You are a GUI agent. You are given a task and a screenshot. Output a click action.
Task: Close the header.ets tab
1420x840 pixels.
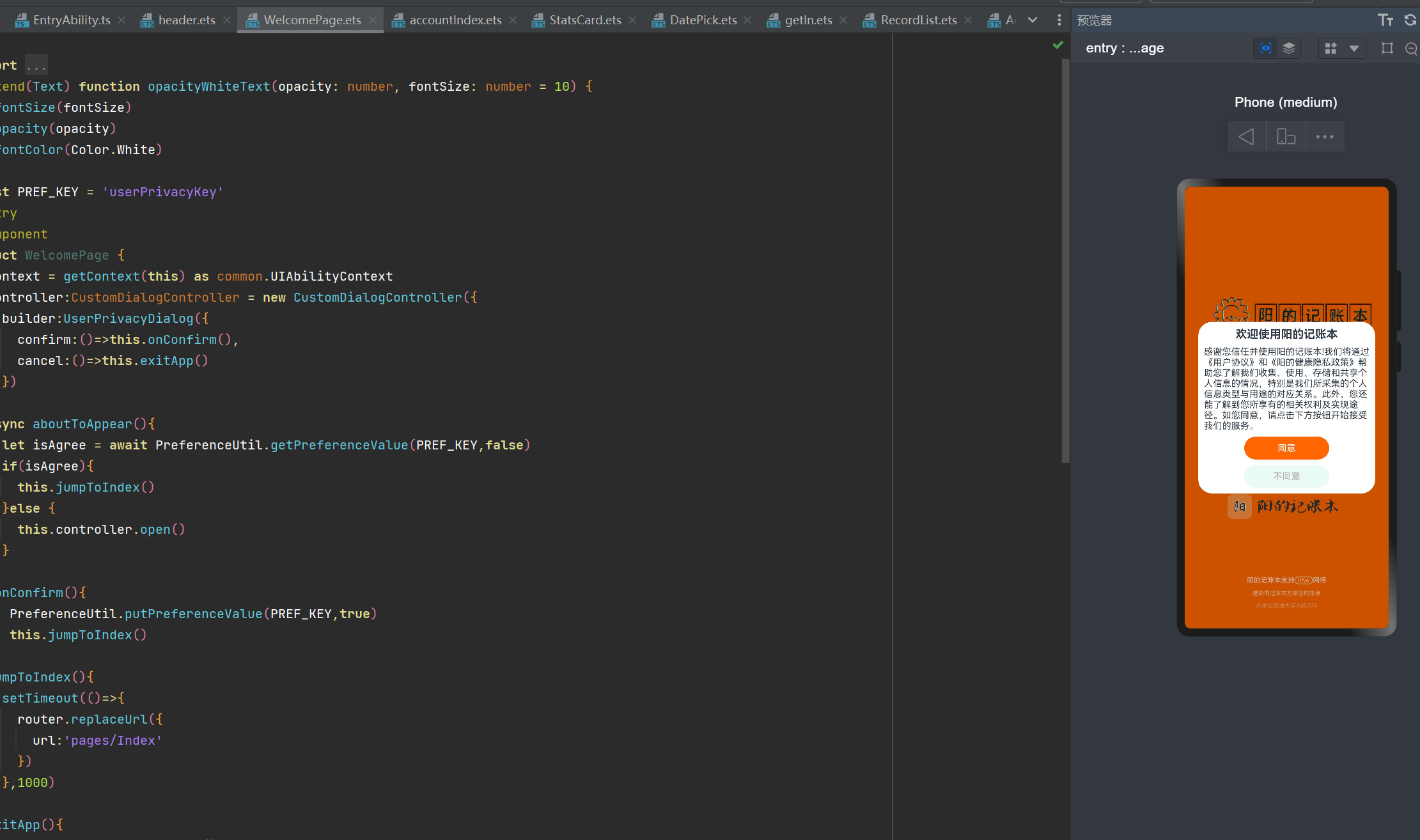point(227,20)
